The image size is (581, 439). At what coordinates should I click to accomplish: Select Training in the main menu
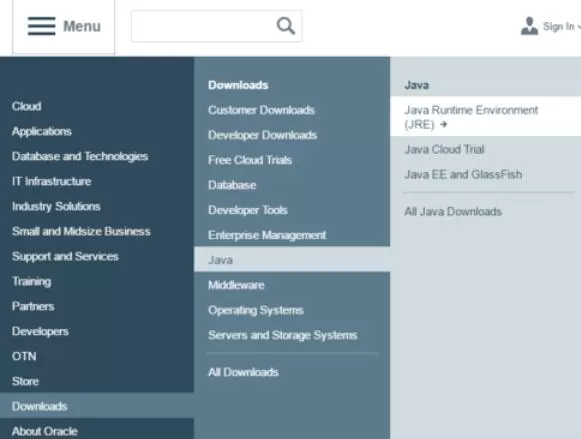[31, 282]
